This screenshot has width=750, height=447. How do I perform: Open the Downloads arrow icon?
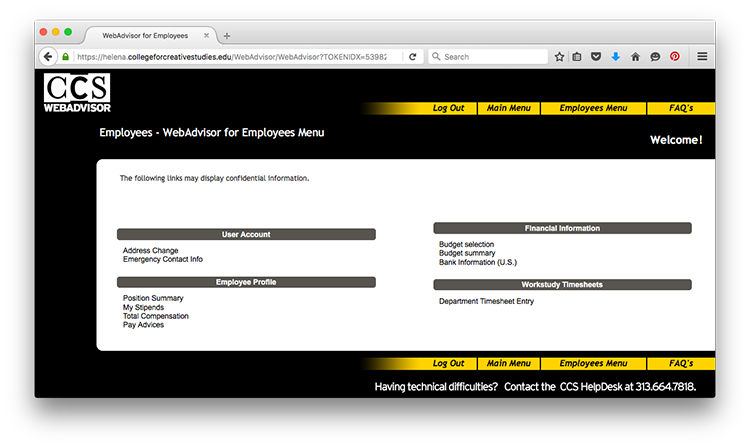[615, 57]
